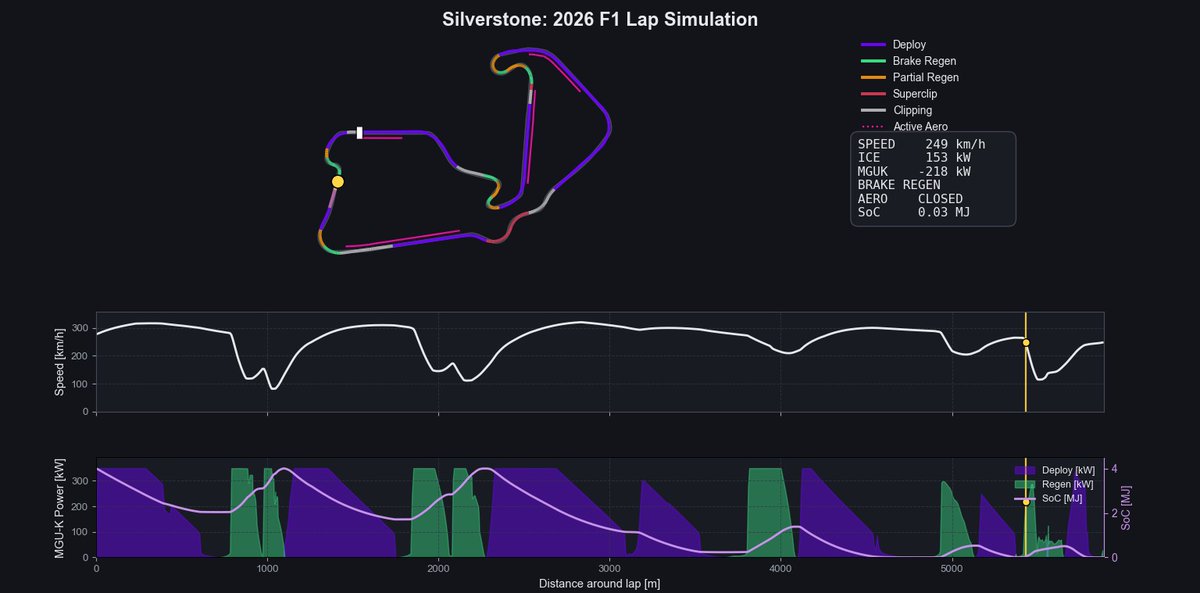Image resolution: width=1200 pixels, height=593 pixels.
Task: Click the 1000 tick on distance axis
Action: click(x=267, y=569)
